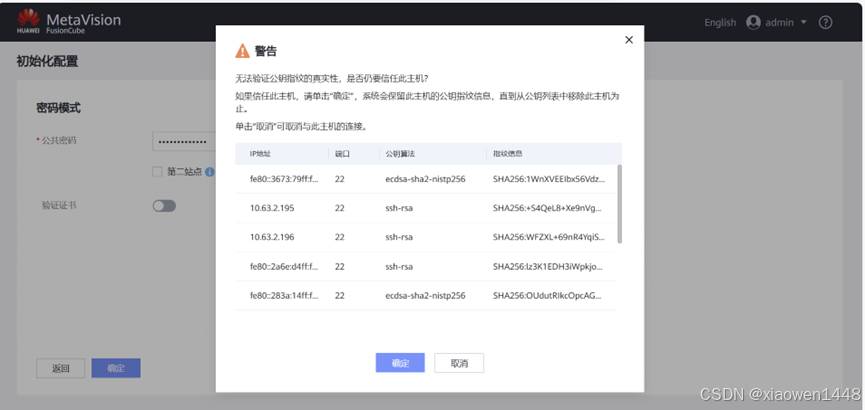
Task: Click the 指纹信息 column header
Action: [508, 154]
